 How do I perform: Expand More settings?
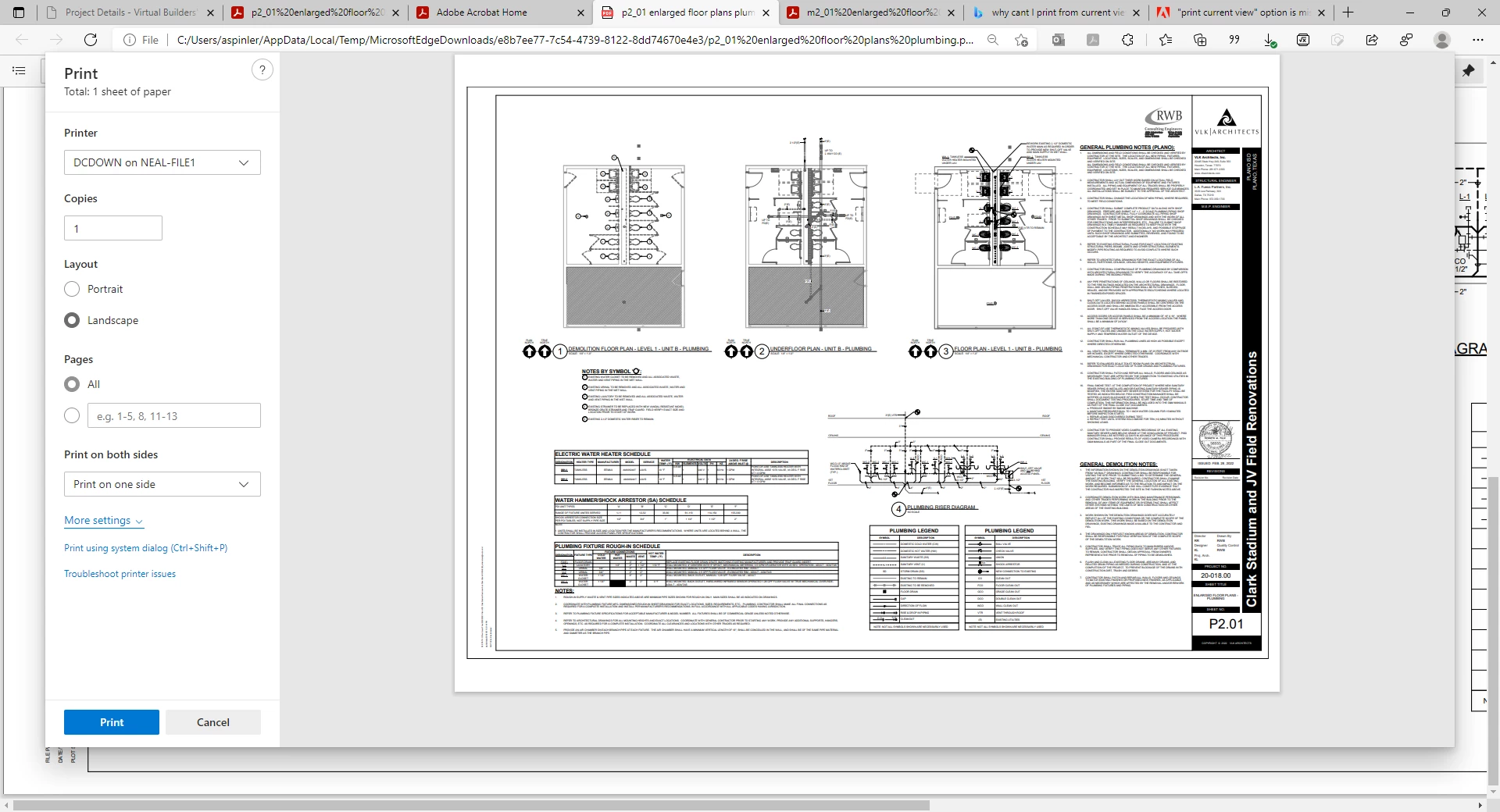pyautogui.click(x=104, y=521)
